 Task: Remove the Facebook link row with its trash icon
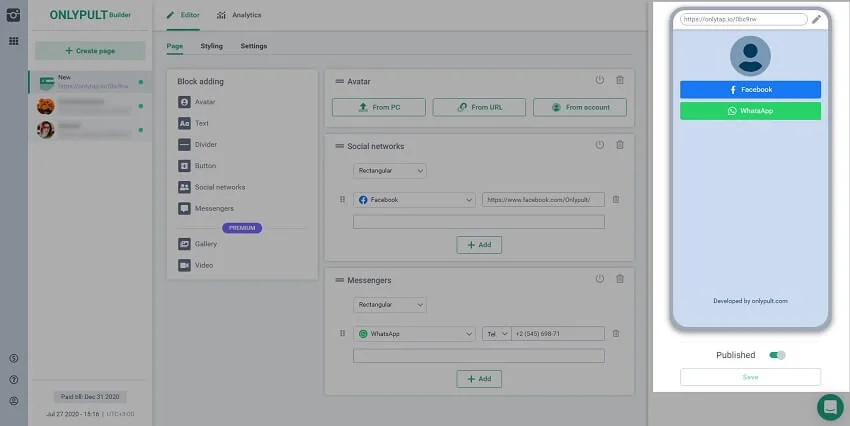616,200
